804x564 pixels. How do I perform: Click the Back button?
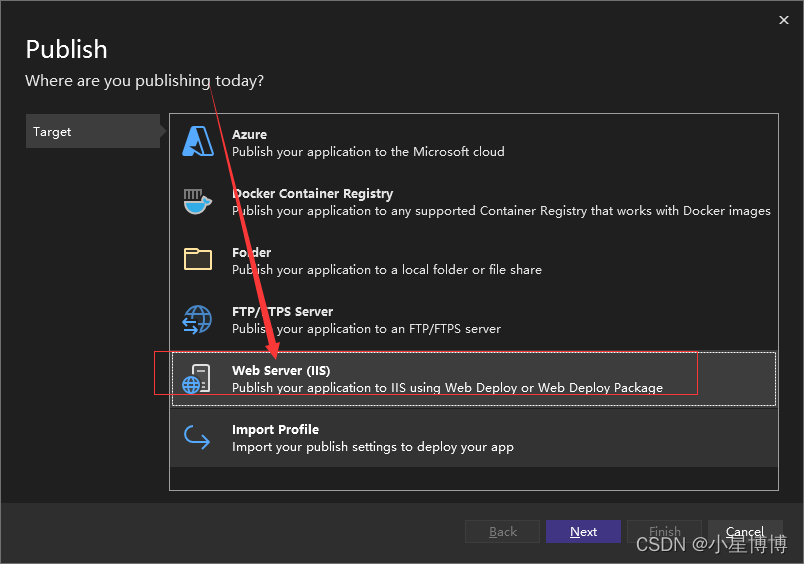(502, 532)
